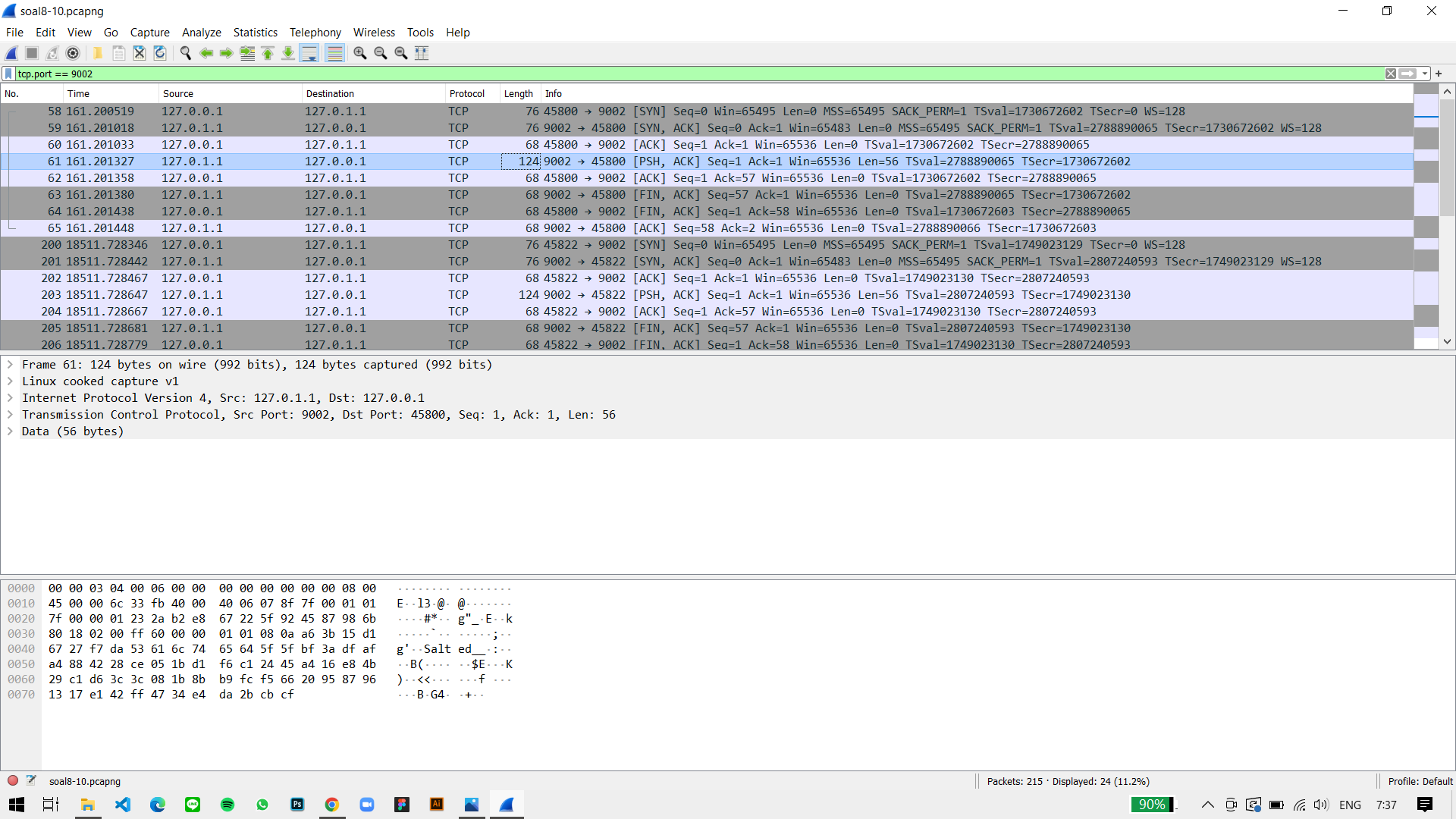Toggle packet list colorization rules
This screenshot has height=819, width=1456.
pyautogui.click(x=334, y=53)
